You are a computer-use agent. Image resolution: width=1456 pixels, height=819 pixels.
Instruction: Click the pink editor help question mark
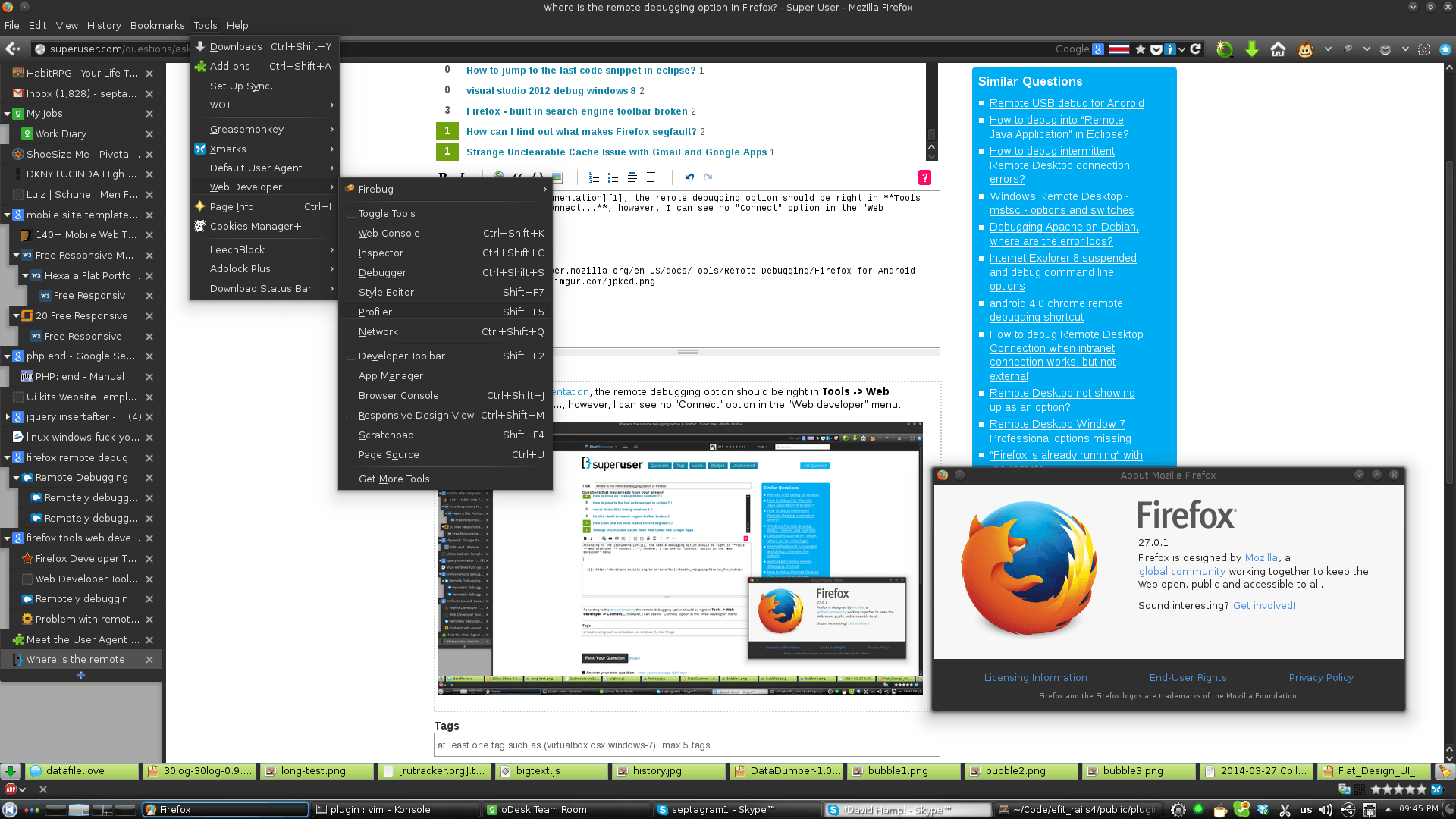click(924, 177)
